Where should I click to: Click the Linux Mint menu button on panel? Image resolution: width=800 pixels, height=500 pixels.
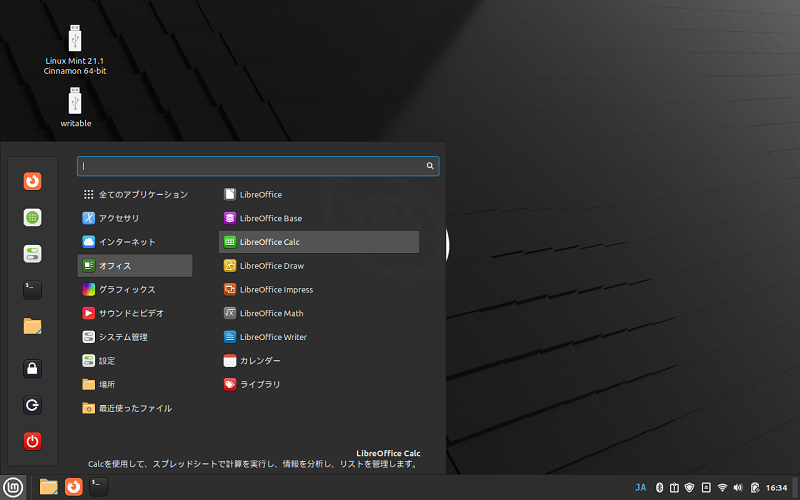[x=13, y=487]
